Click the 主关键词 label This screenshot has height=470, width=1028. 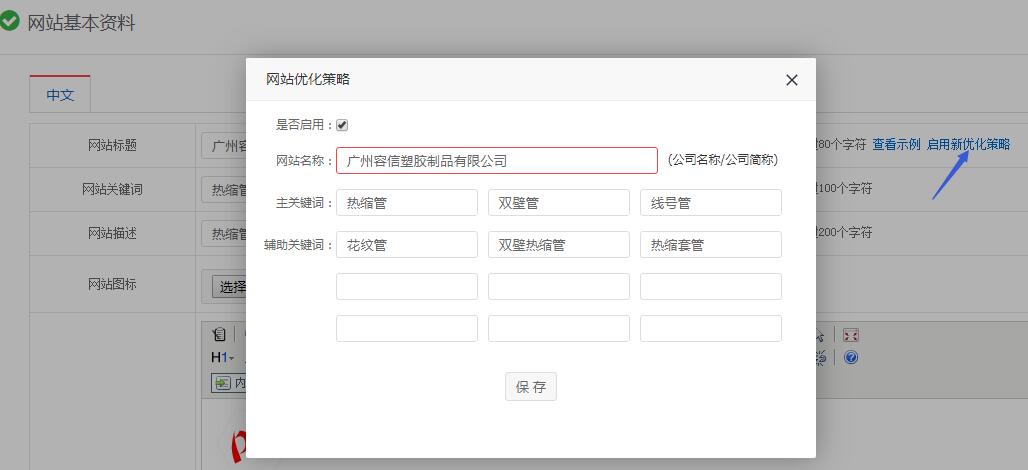pos(305,203)
